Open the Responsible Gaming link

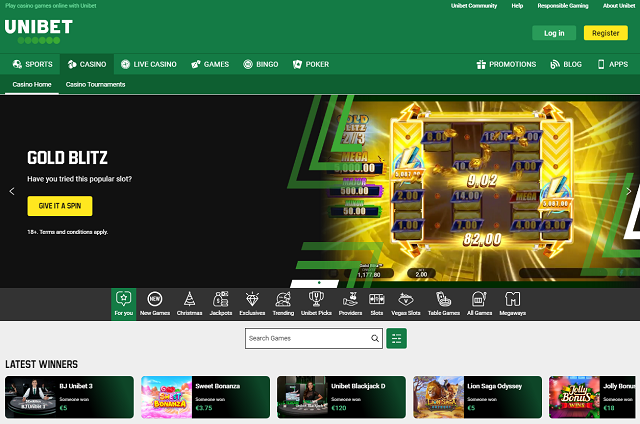(x=563, y=6)
